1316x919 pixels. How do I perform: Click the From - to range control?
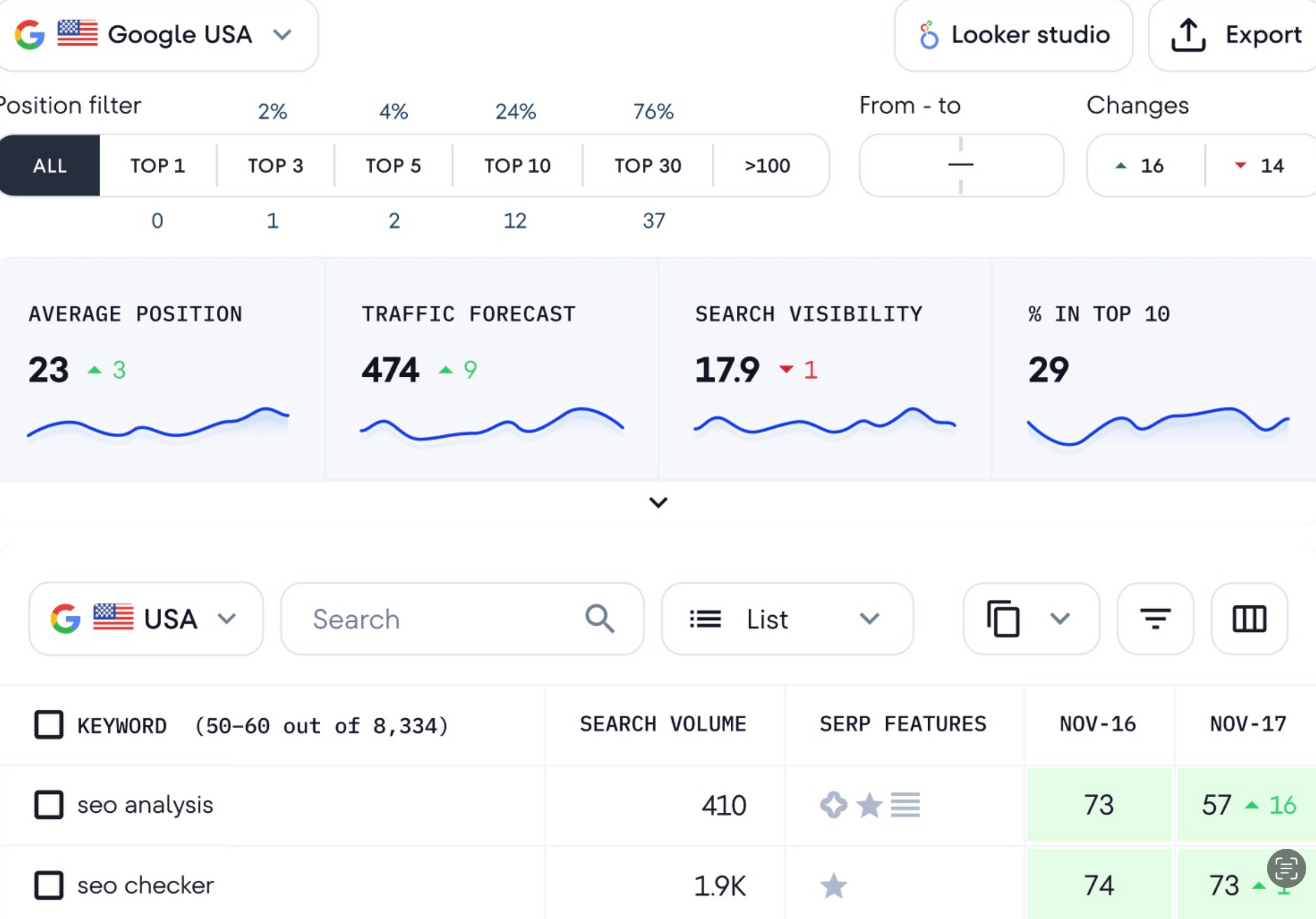tap(961, 165)
